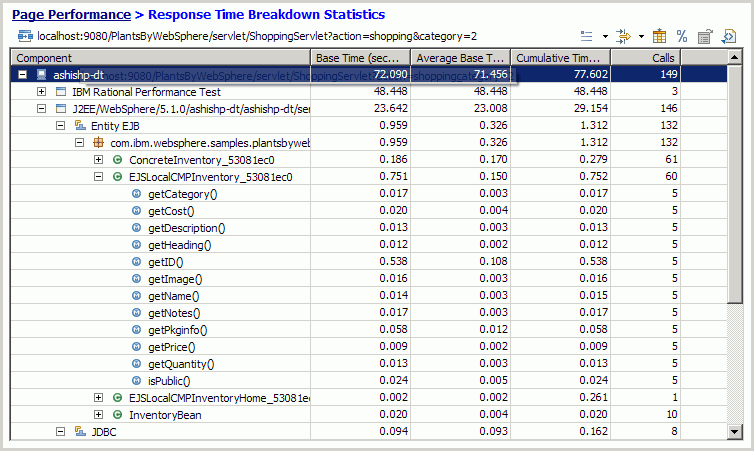Click the 48.448 base time of IBM Rational

point(390,91)
